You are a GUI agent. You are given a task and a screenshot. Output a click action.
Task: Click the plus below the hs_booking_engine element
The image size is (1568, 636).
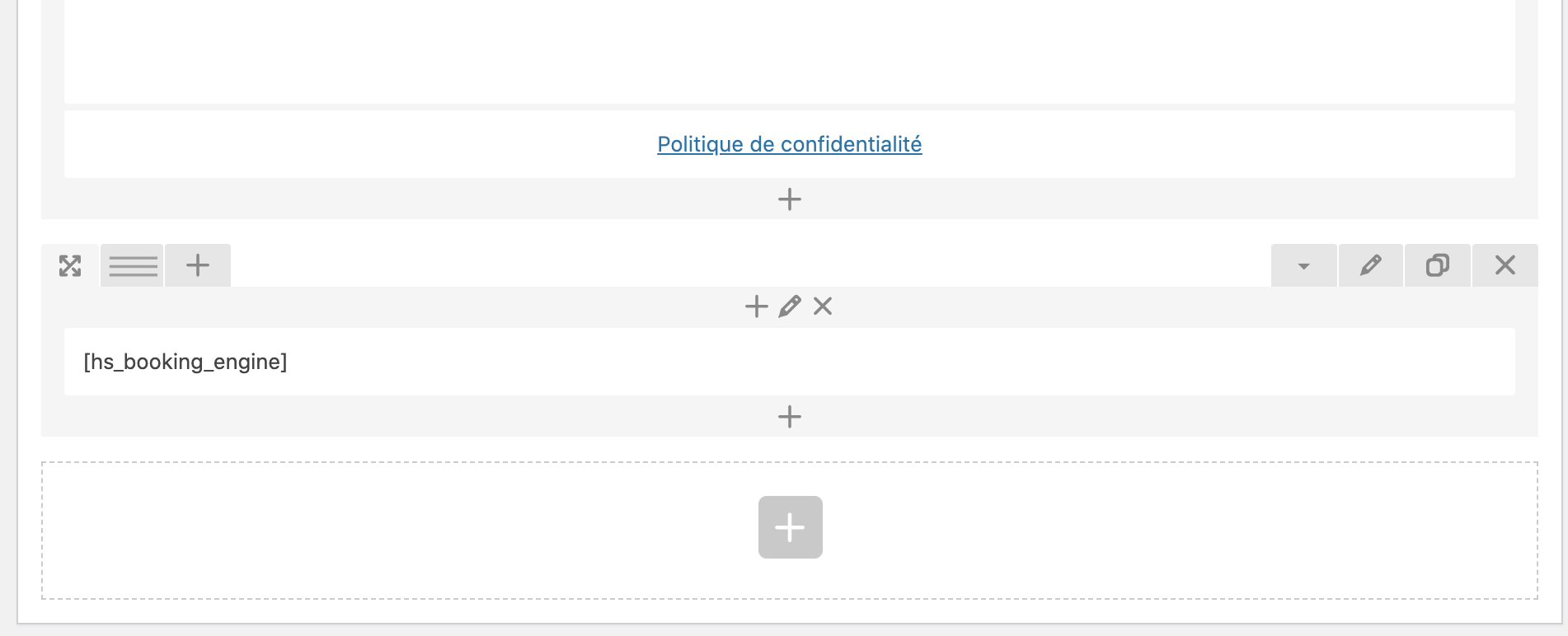pos(790,416)
